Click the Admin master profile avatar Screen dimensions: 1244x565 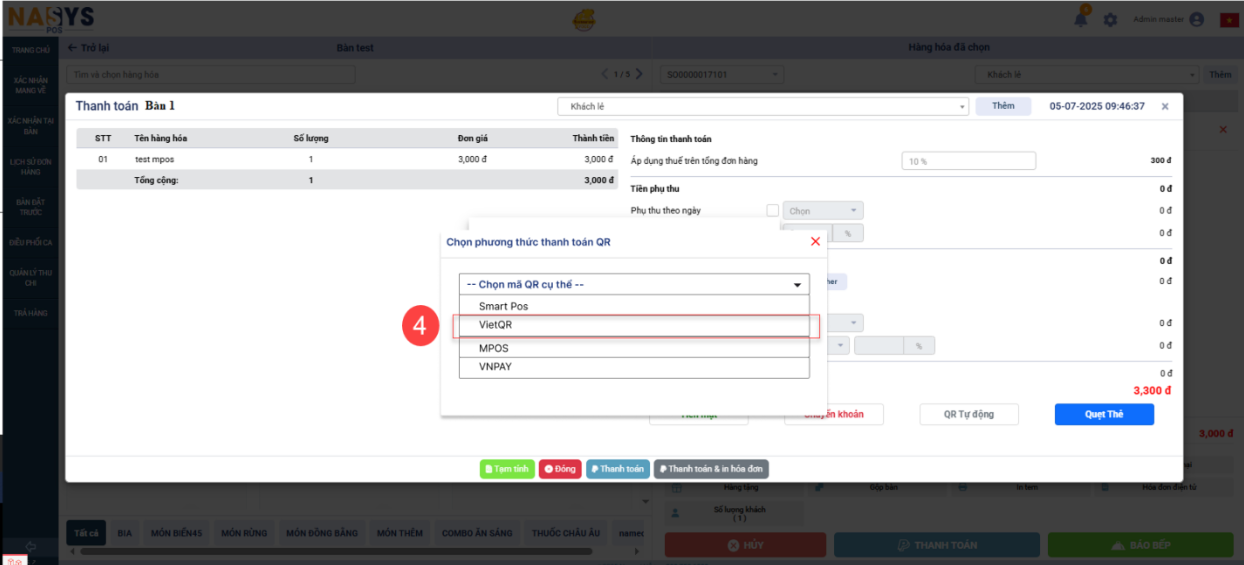click(x=1196, y=20)
